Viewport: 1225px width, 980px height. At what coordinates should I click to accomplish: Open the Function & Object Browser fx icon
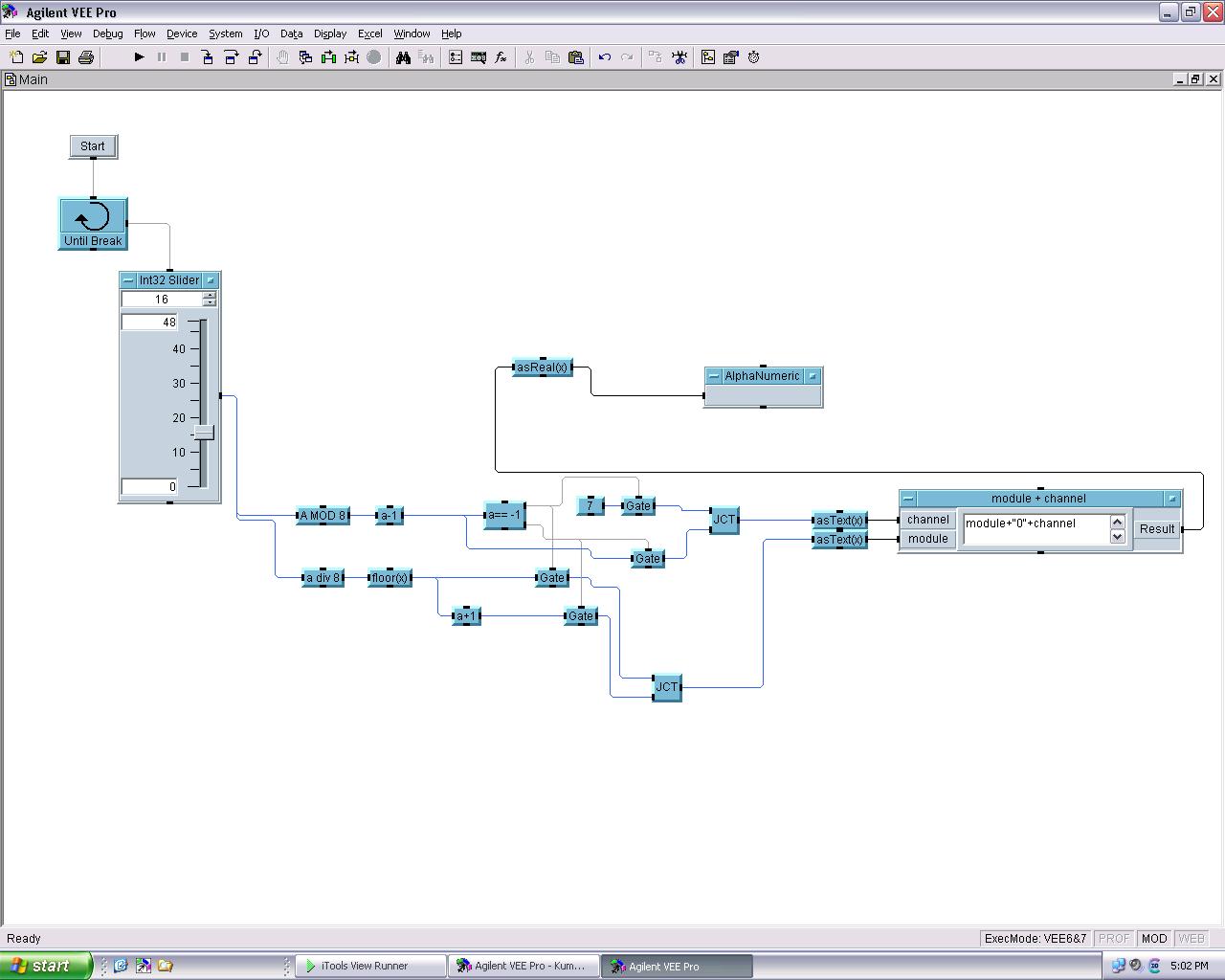tap(501, 57)
